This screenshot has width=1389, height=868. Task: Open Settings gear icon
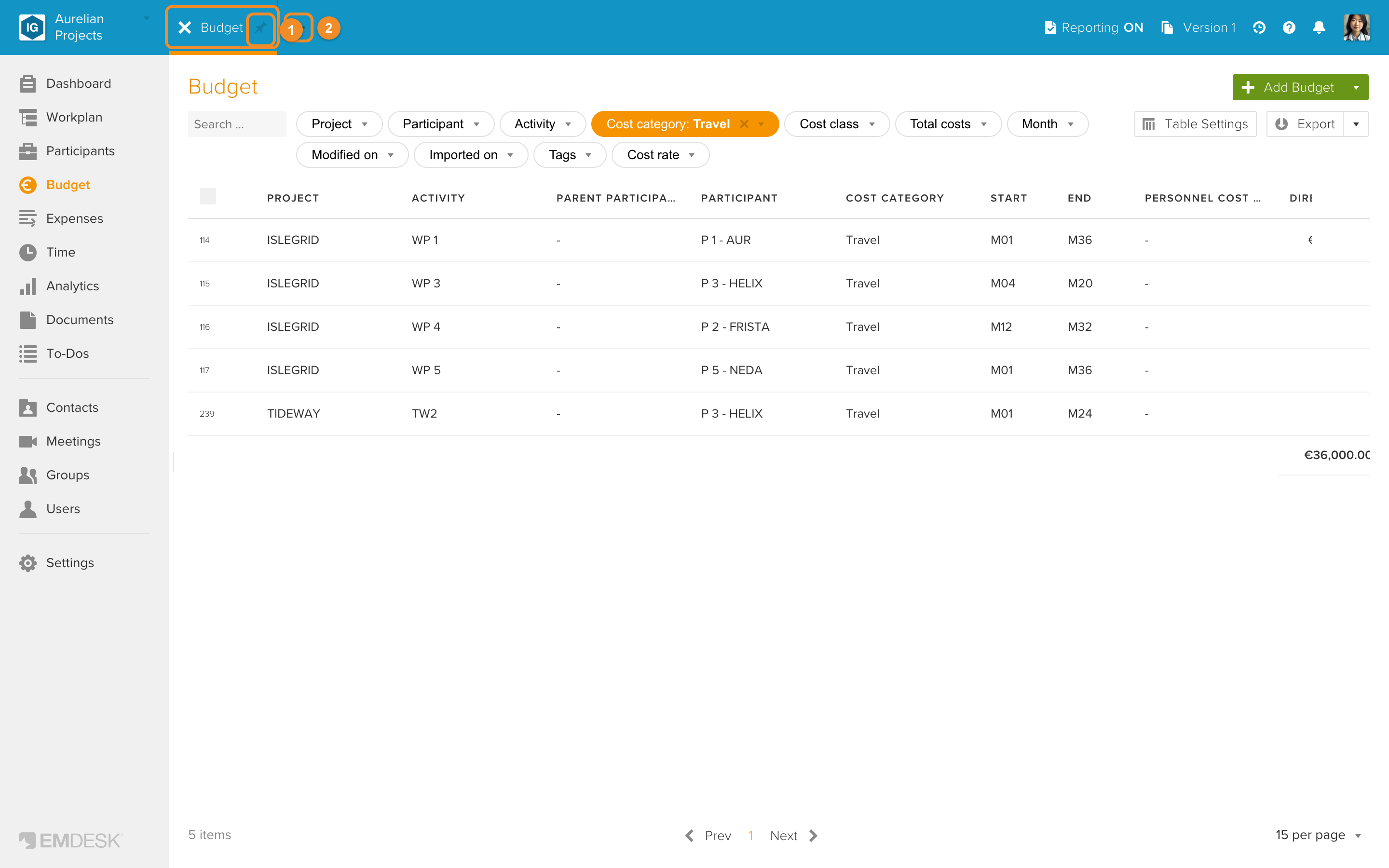[x=27, y=563]
